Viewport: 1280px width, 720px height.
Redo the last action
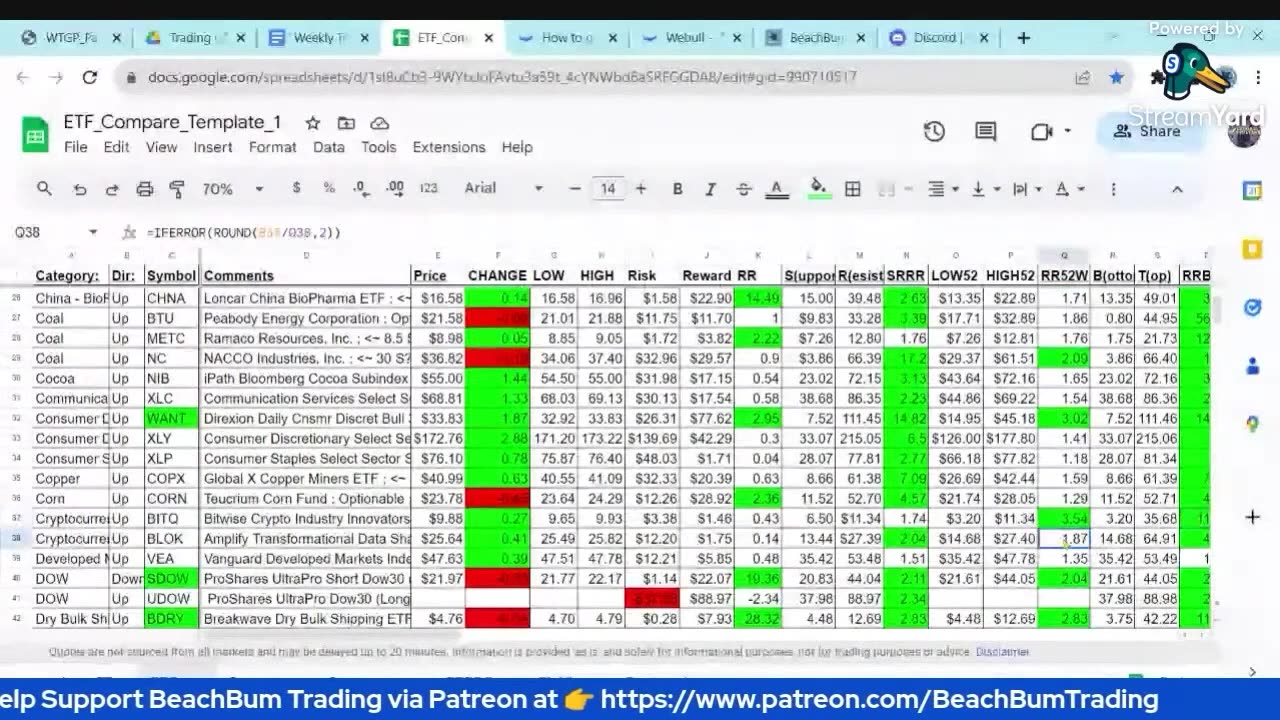pos(112,188)
